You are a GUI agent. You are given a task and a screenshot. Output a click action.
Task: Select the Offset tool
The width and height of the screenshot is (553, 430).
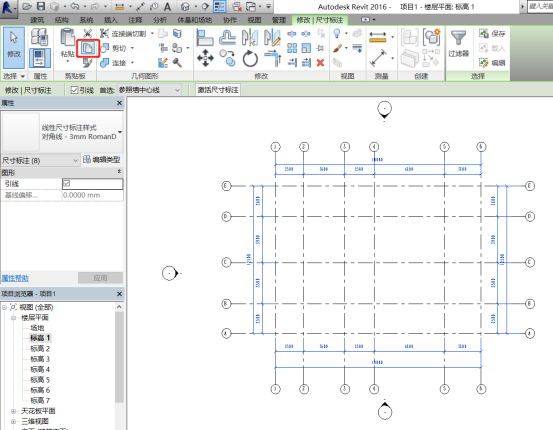pos(227,38)
